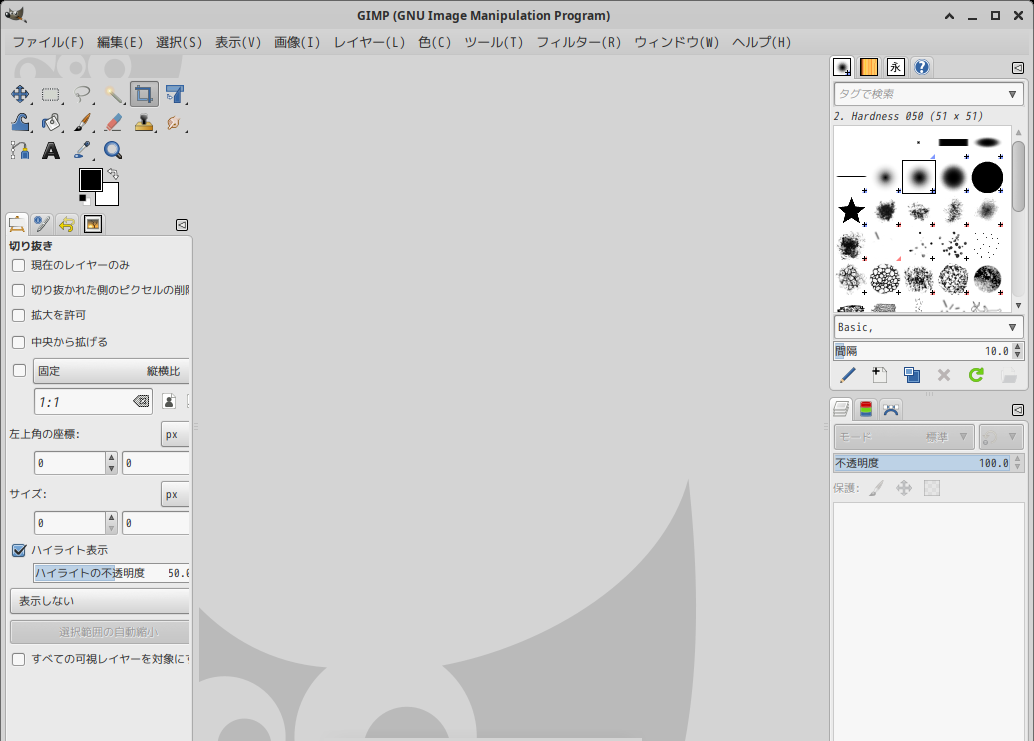1034x741 pixels.
Task: Select the Text tool
Action: click(x=51, y=151)
